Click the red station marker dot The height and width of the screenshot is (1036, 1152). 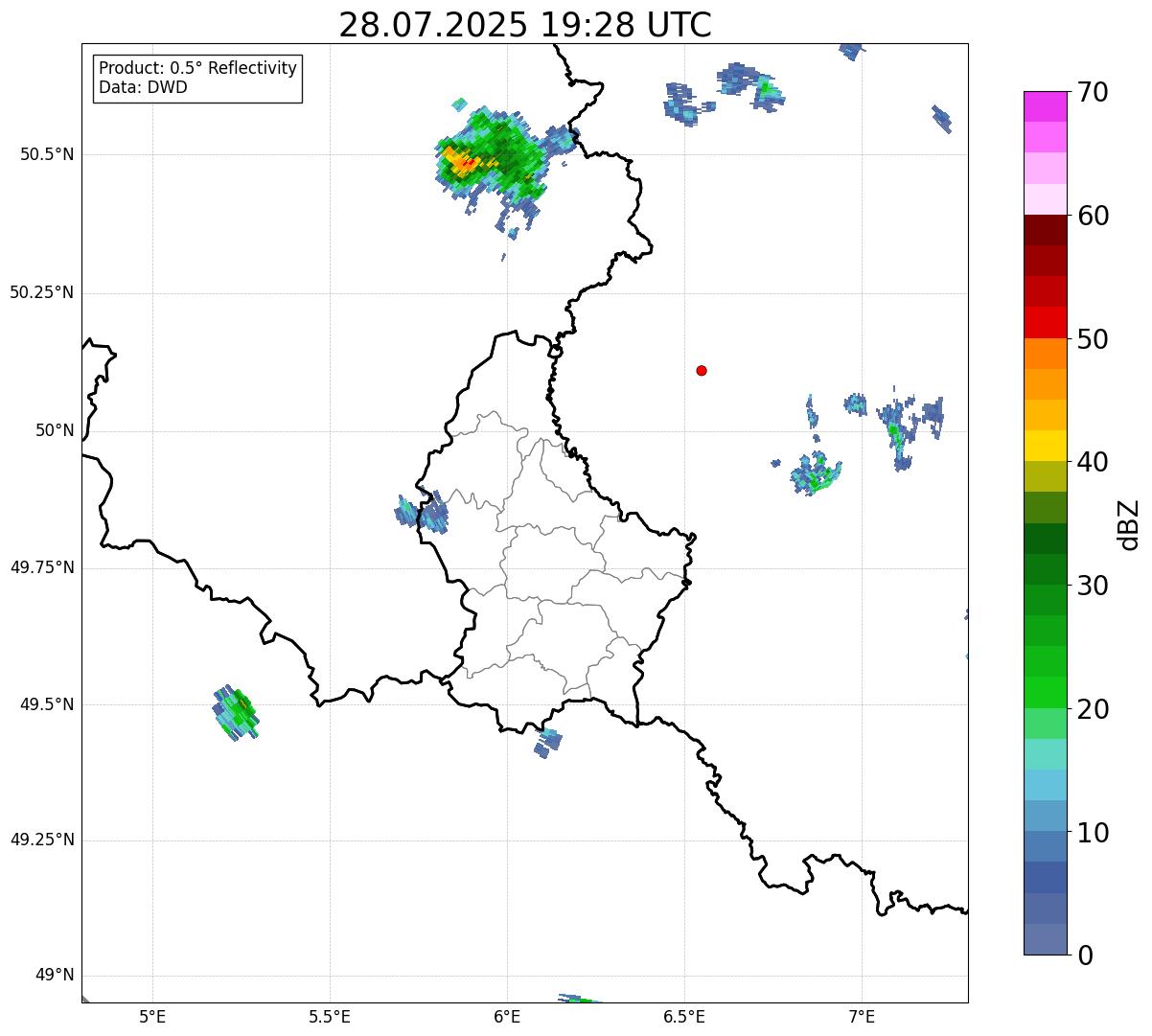point(702,370)
